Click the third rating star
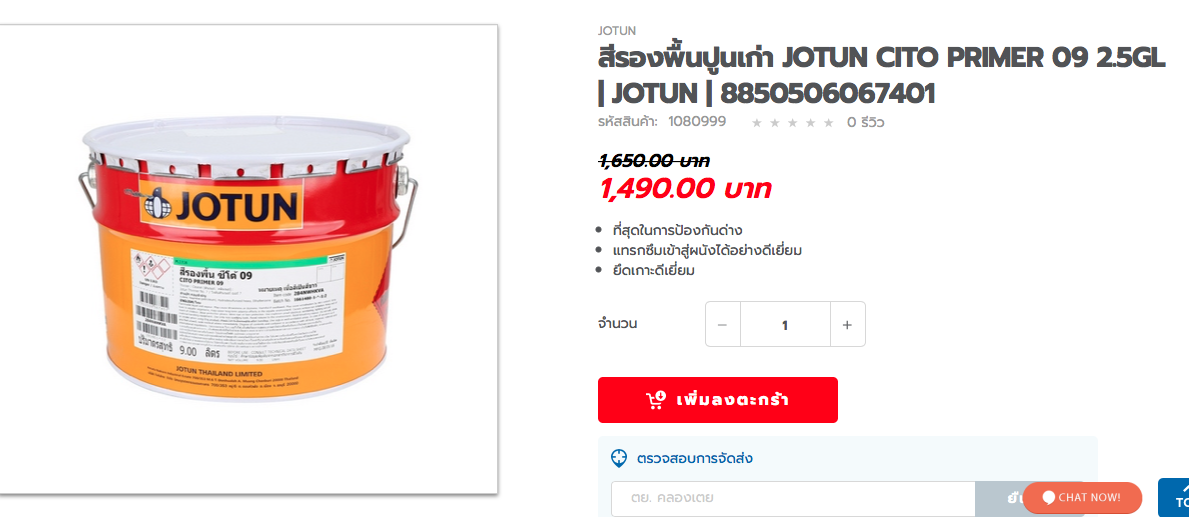 (792, 123)
